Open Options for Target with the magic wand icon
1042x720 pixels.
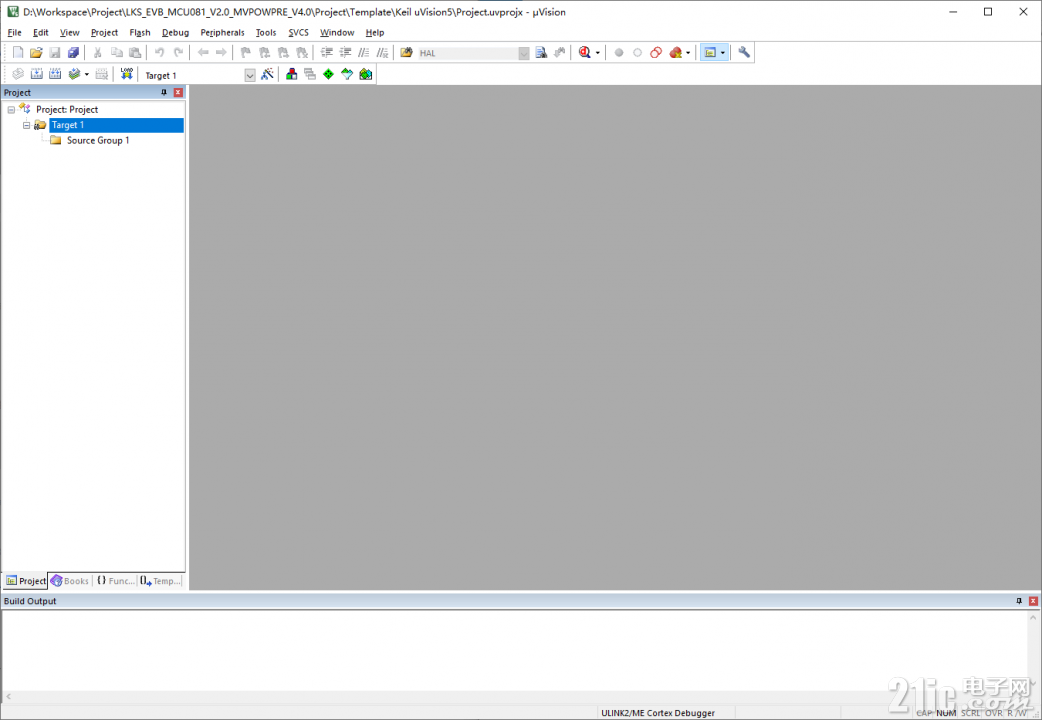coord(267,74)
